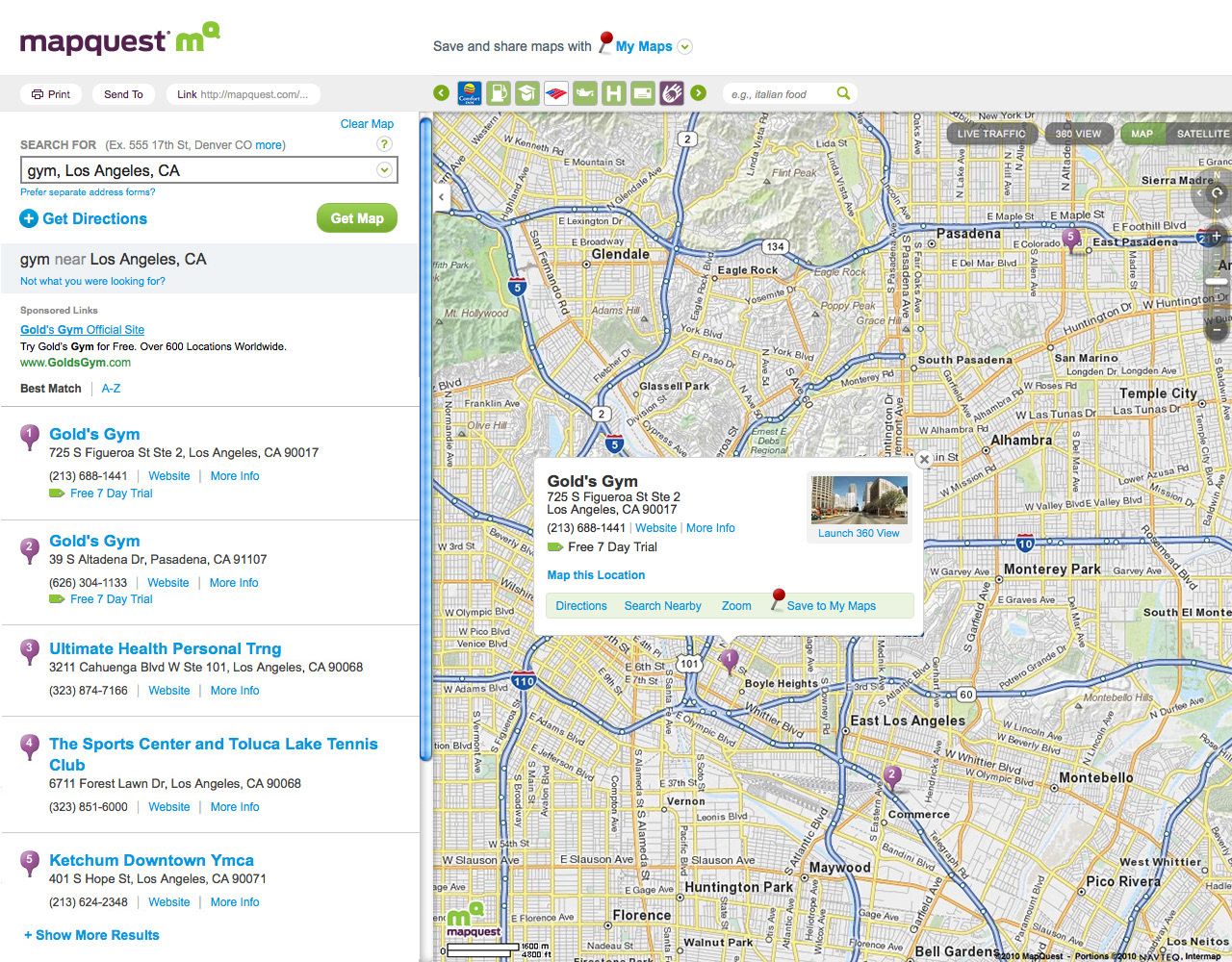Click the mapquest logo at top left
Viewport: 1232px width, 962px height.
119,39
